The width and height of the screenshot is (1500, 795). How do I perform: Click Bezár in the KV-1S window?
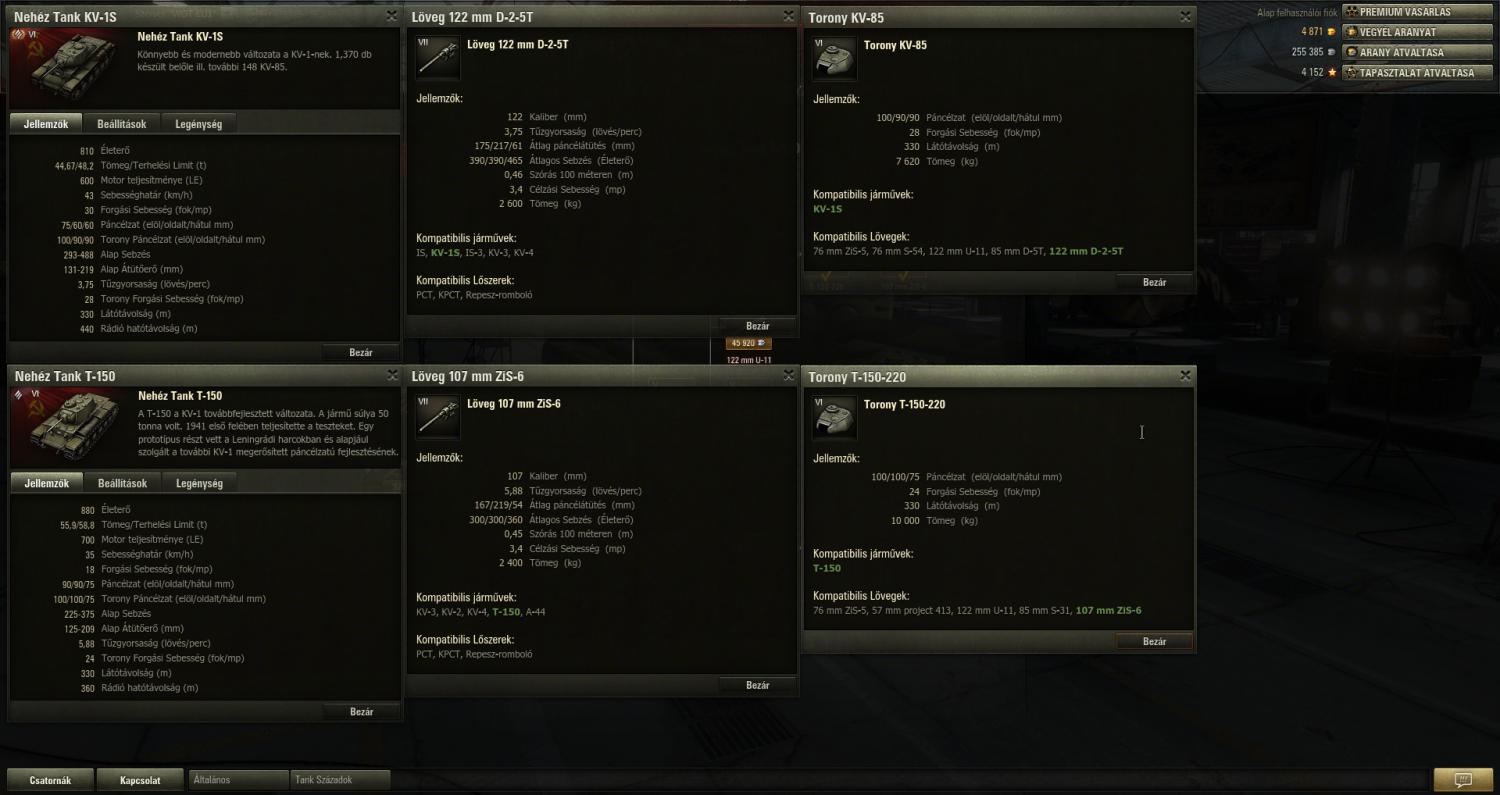click(x=361, y=352)
